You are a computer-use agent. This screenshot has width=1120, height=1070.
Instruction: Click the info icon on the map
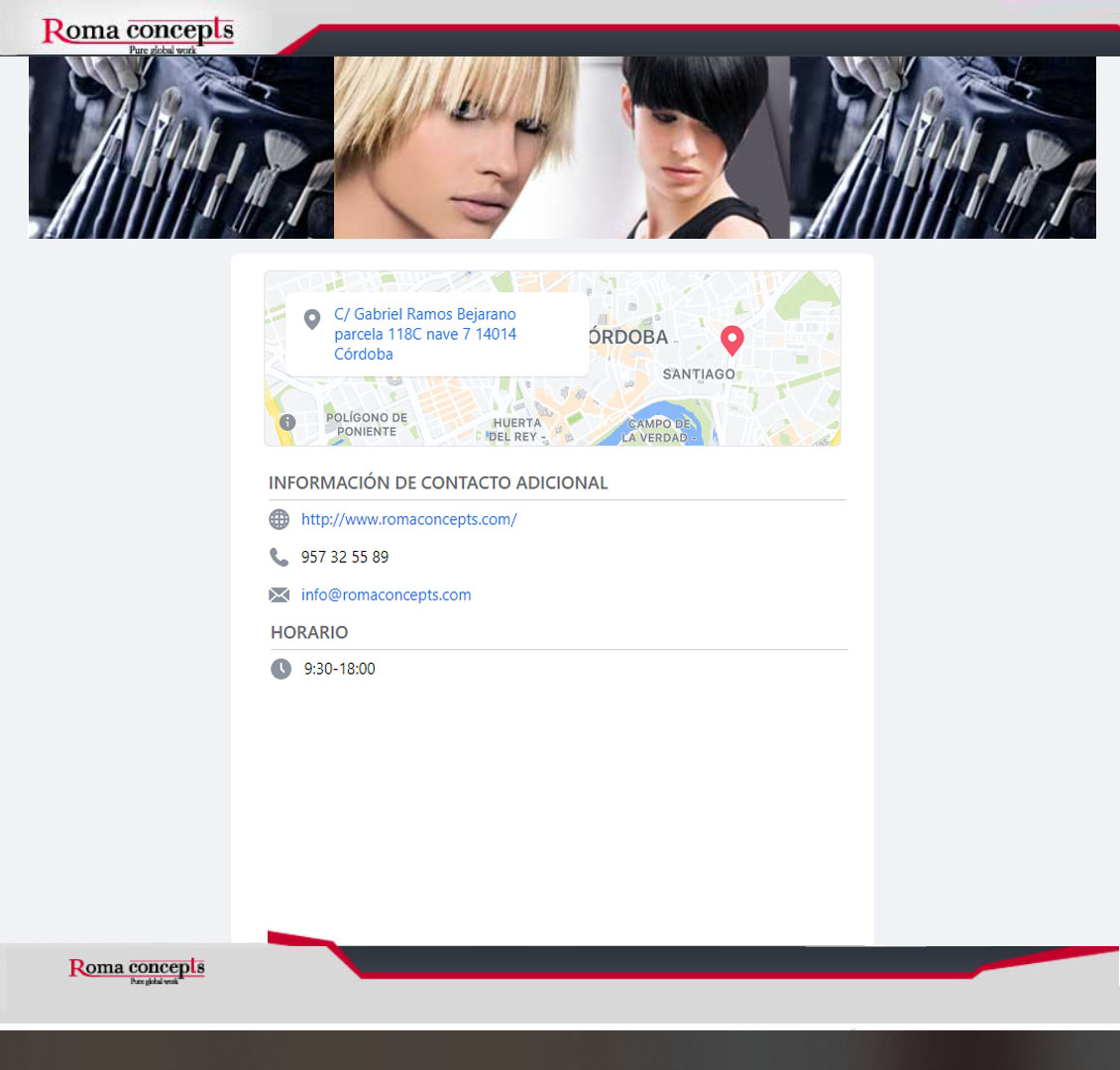(x=287, y=422)
